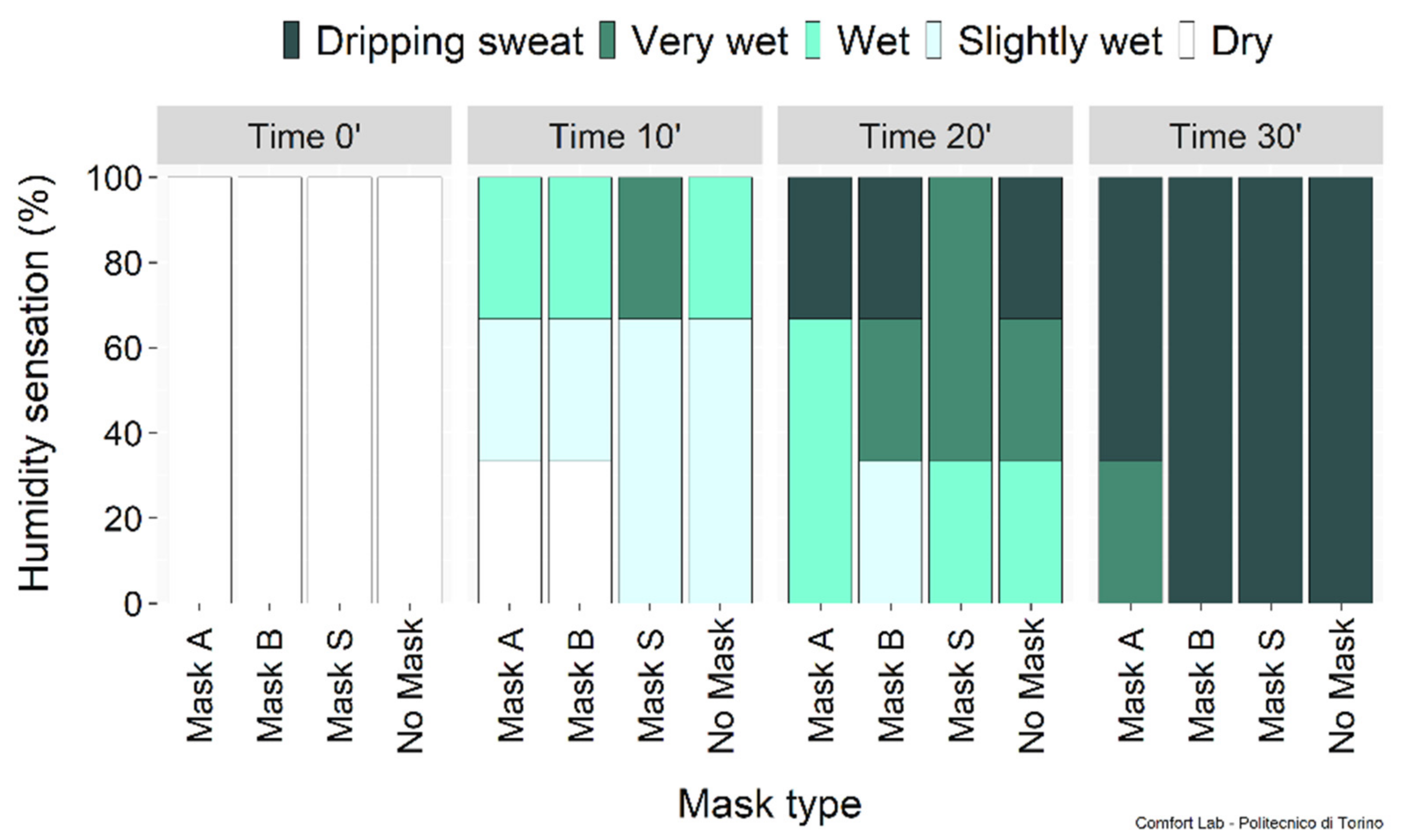Click the Mask A bar in Time 30'
The height and width of the screenshot is (840, 1403).
point(1131,390)
